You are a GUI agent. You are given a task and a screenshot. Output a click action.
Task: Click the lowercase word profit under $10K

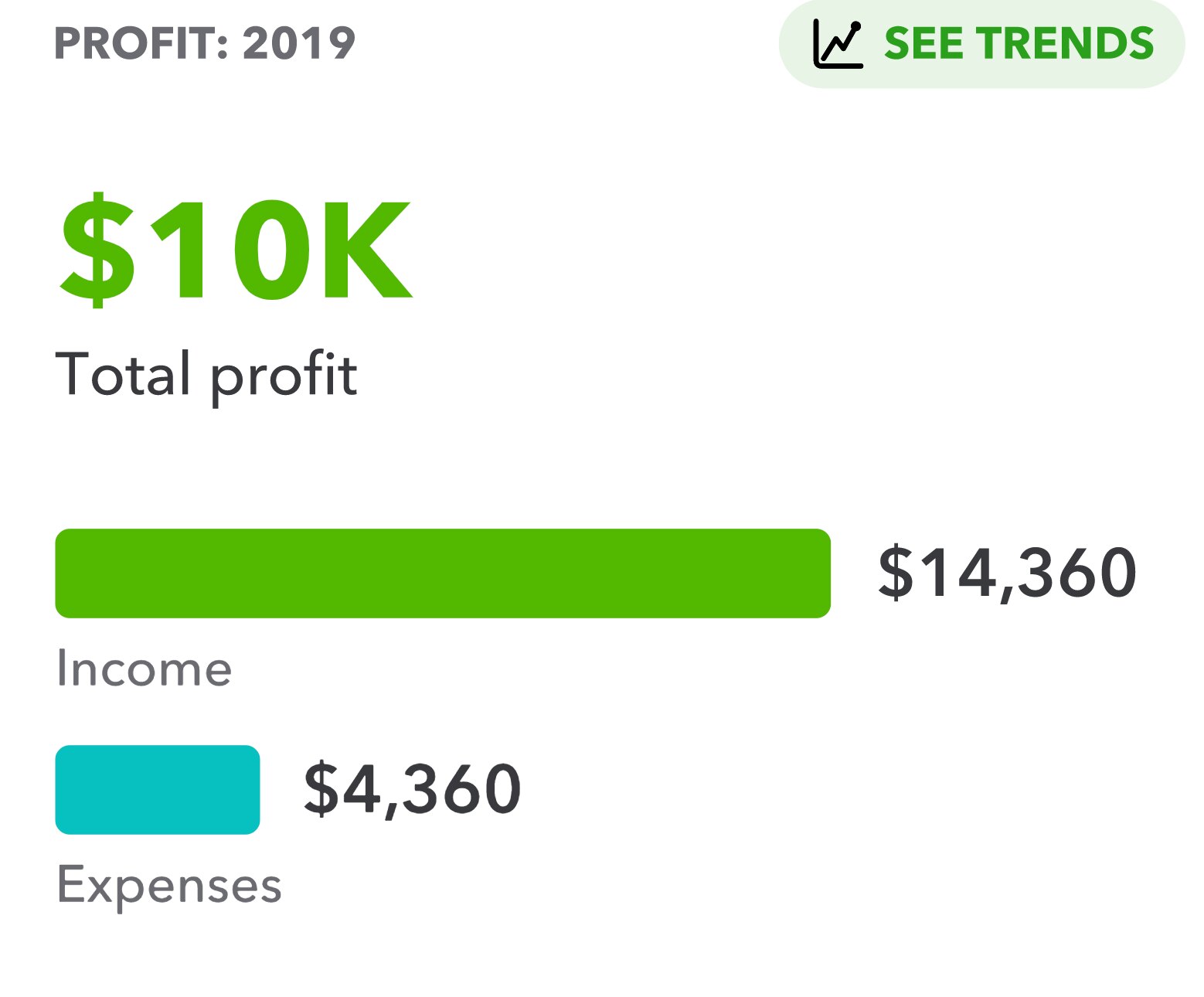(x=284, y=376)
